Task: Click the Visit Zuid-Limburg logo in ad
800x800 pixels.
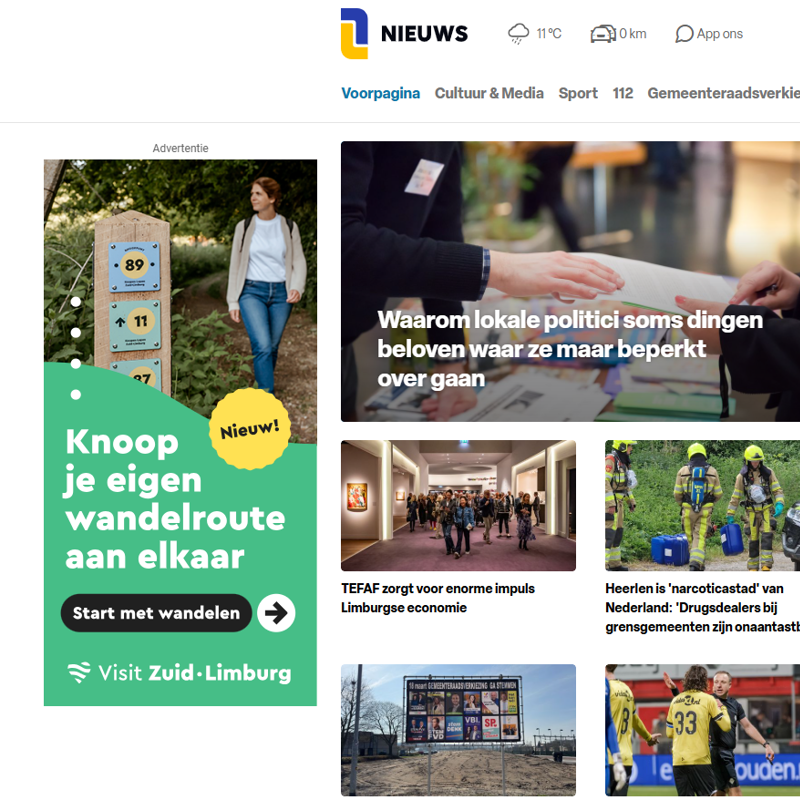Action: click(180, 673)
